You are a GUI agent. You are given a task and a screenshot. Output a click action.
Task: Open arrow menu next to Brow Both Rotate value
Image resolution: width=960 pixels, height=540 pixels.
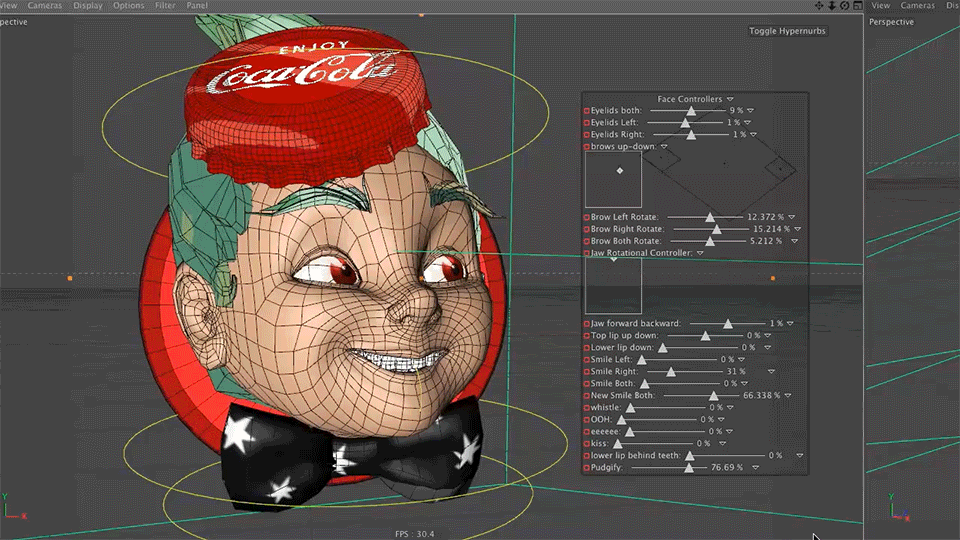click(795, 241)
